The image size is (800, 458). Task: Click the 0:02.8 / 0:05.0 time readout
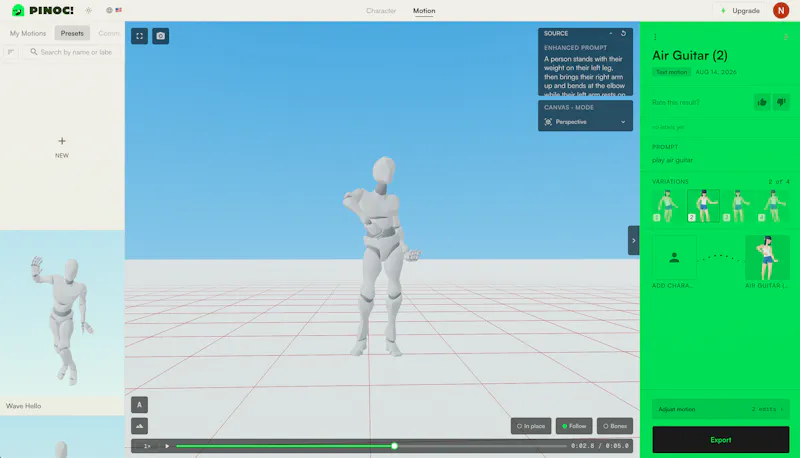pyautogui.click(x=599, y=446)
